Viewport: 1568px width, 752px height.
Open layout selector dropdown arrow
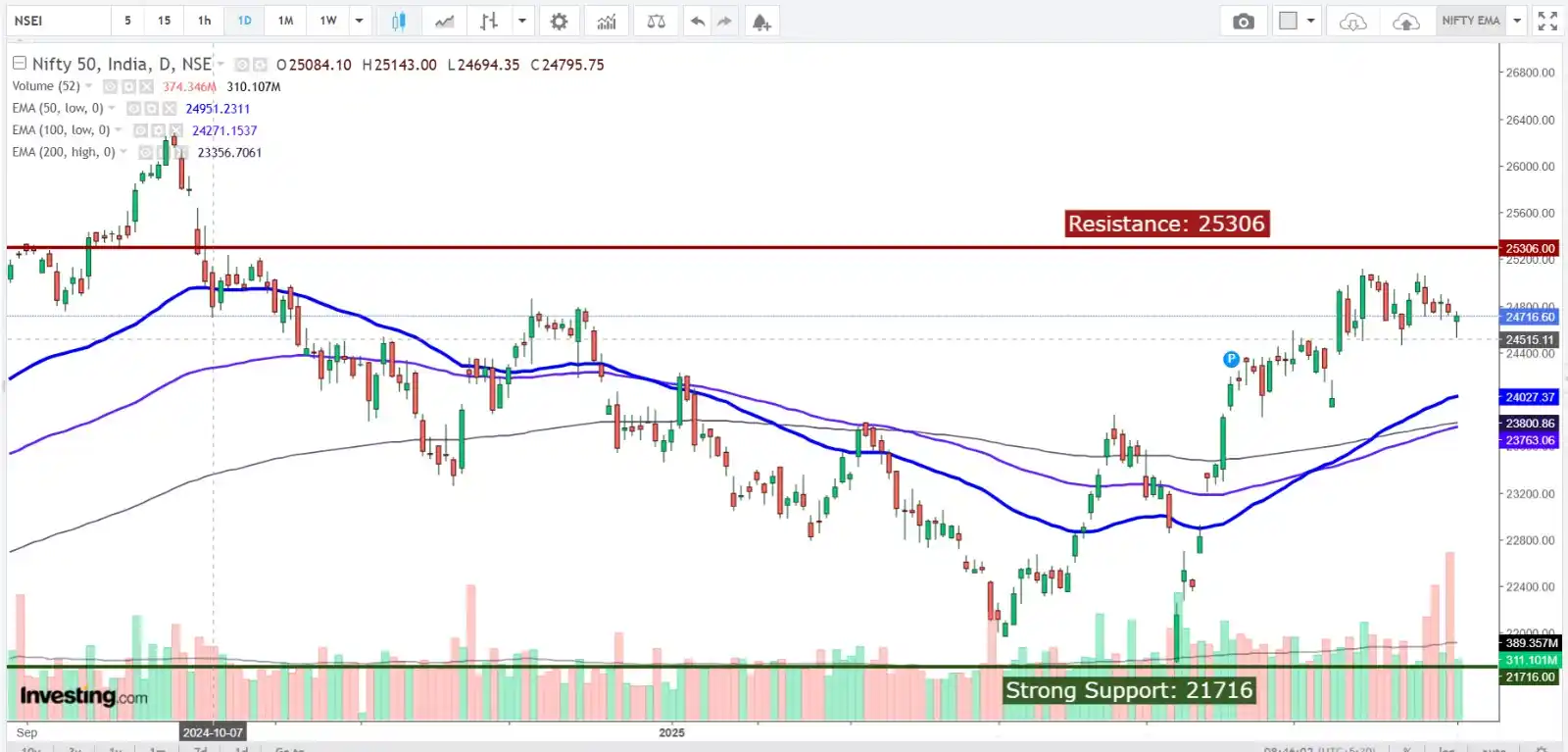1311,21
